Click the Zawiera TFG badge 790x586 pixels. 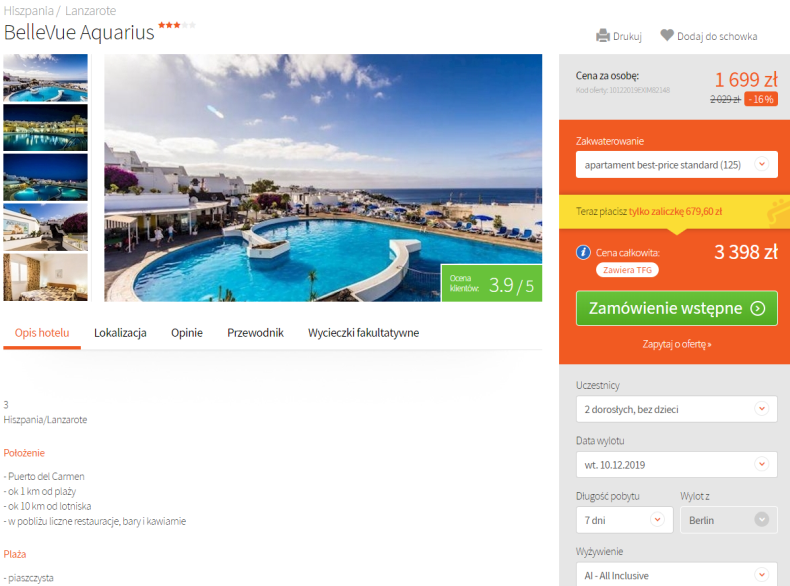(627, 270)
